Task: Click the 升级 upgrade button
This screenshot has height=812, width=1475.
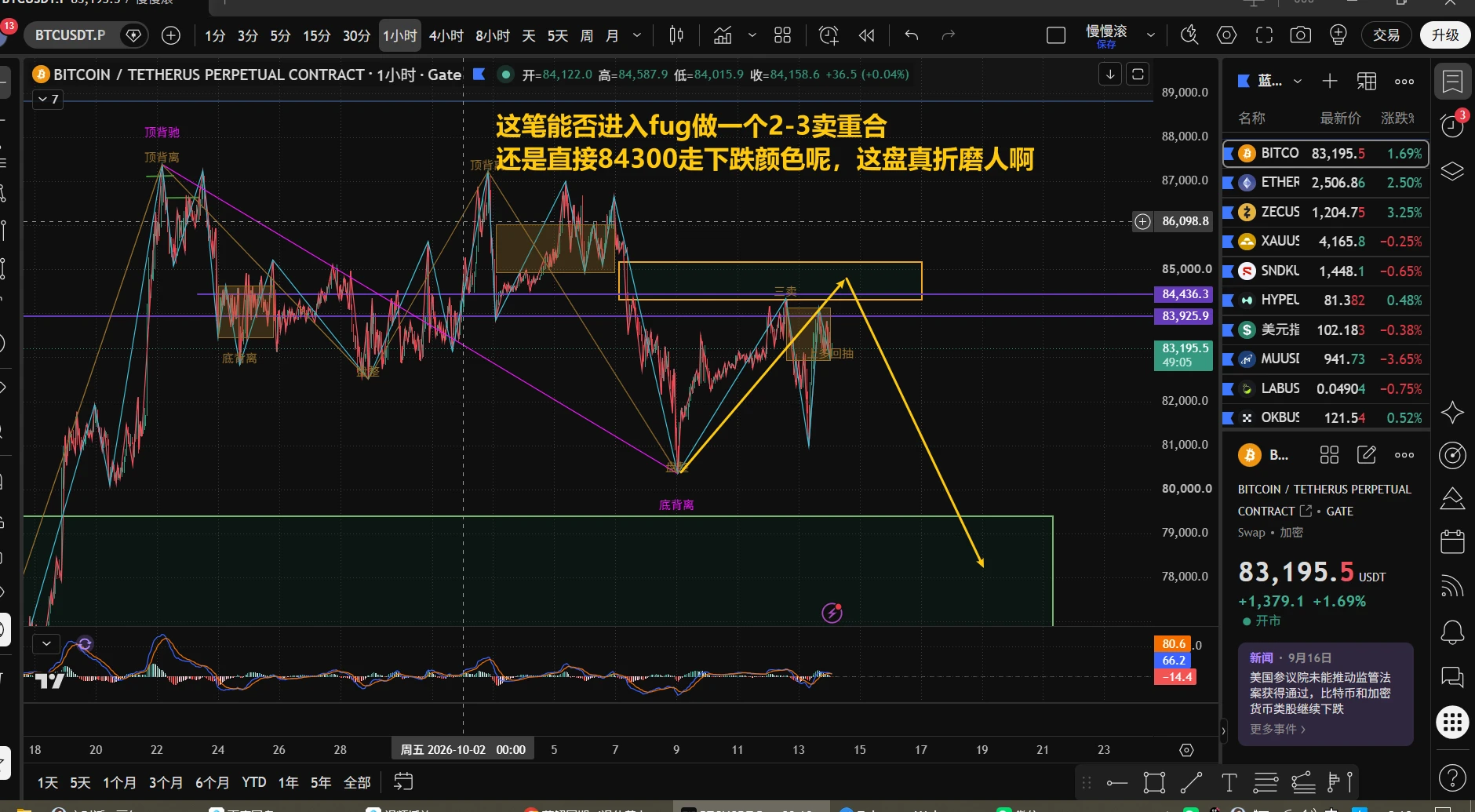Action: 1445,35
